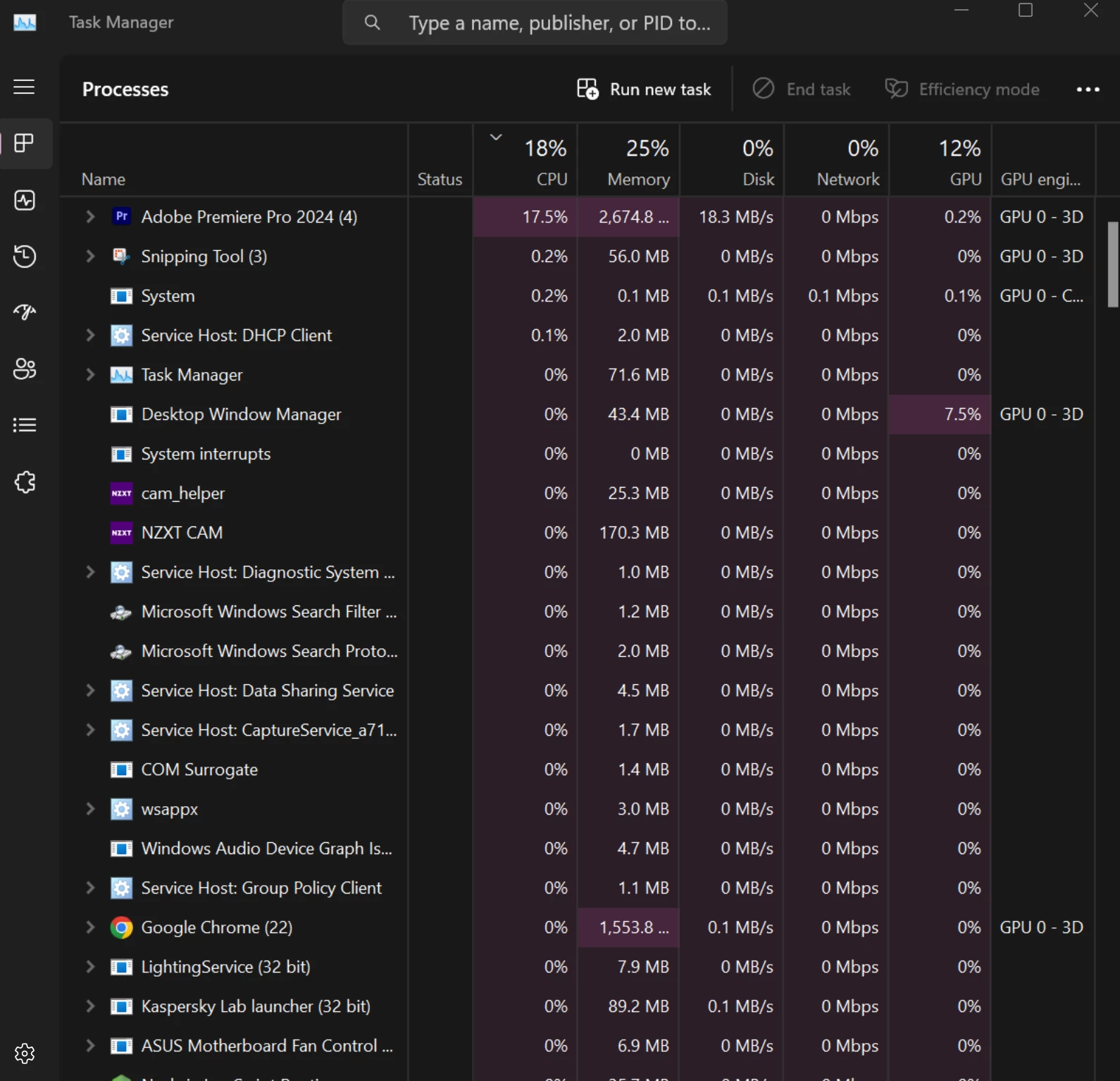Click the Efficiency mode button
Screen dimensions: 1120x1081
962,89
